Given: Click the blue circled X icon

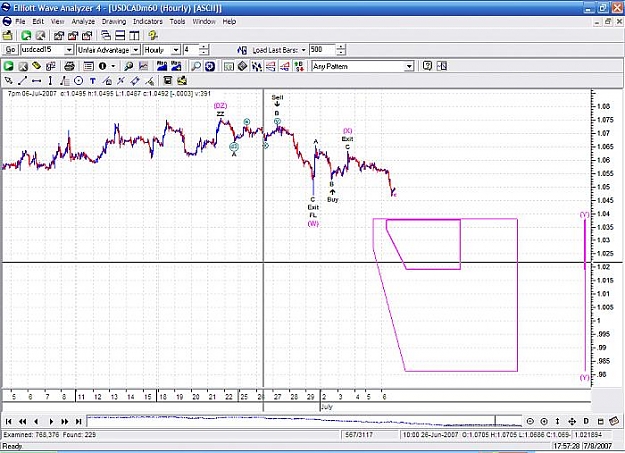Looking at the screenshot, I should [210, 66].
